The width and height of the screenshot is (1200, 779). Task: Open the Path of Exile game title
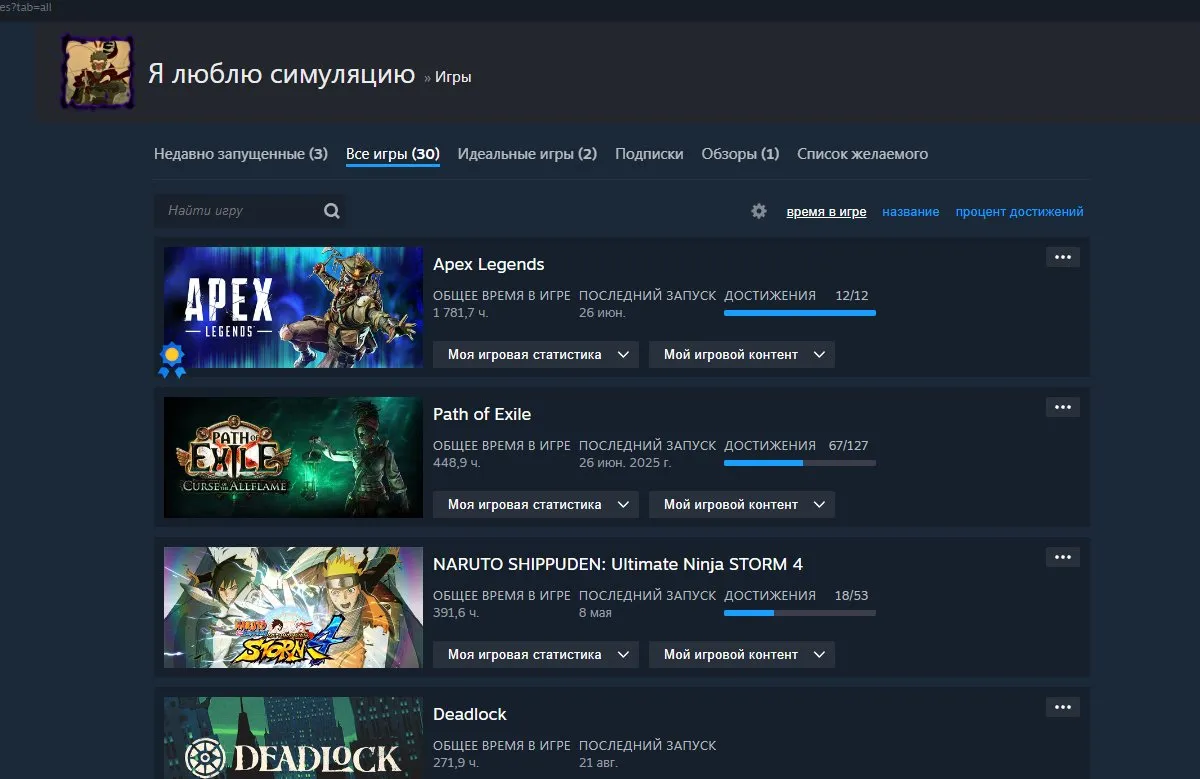pos(482,414)
